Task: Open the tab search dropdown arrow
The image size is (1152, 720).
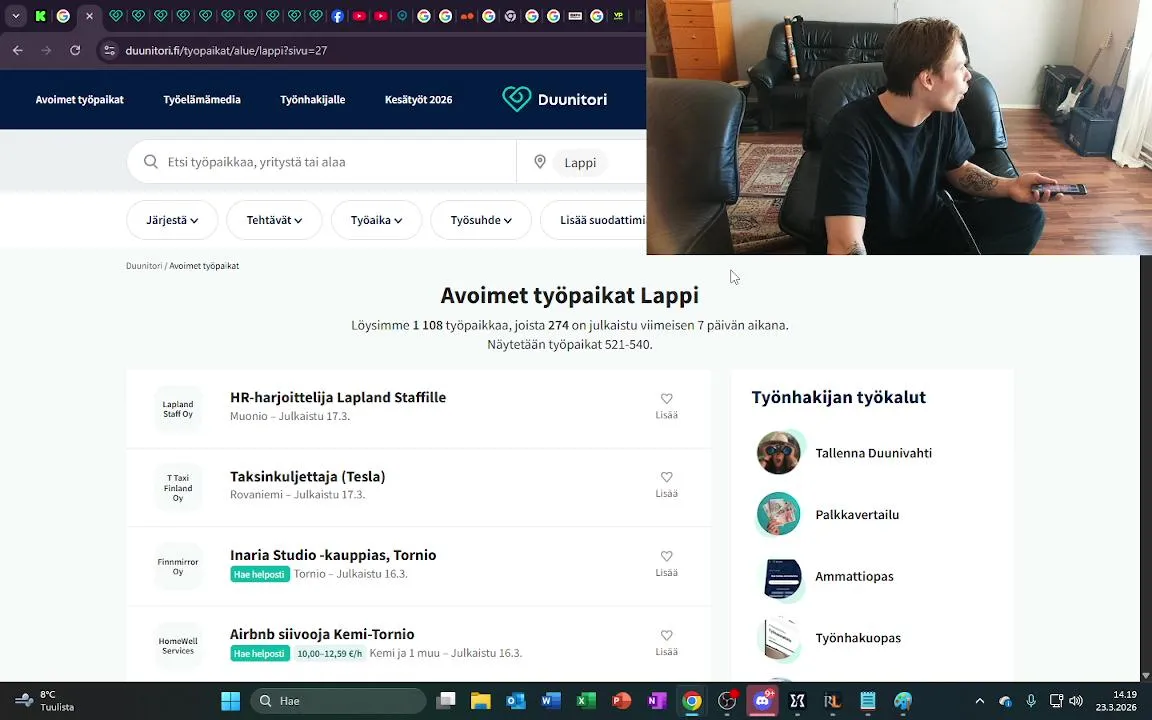Action: tap(15, 15)
